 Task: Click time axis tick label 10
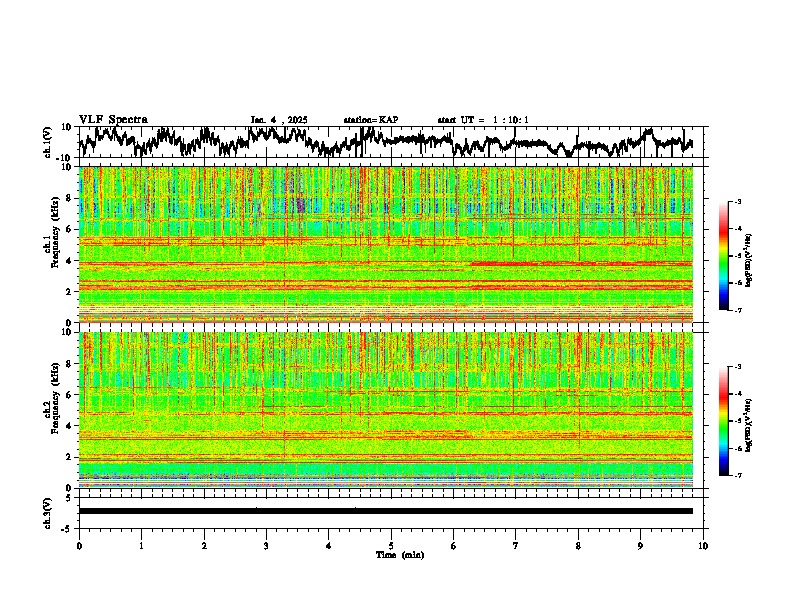click(703, 546)
